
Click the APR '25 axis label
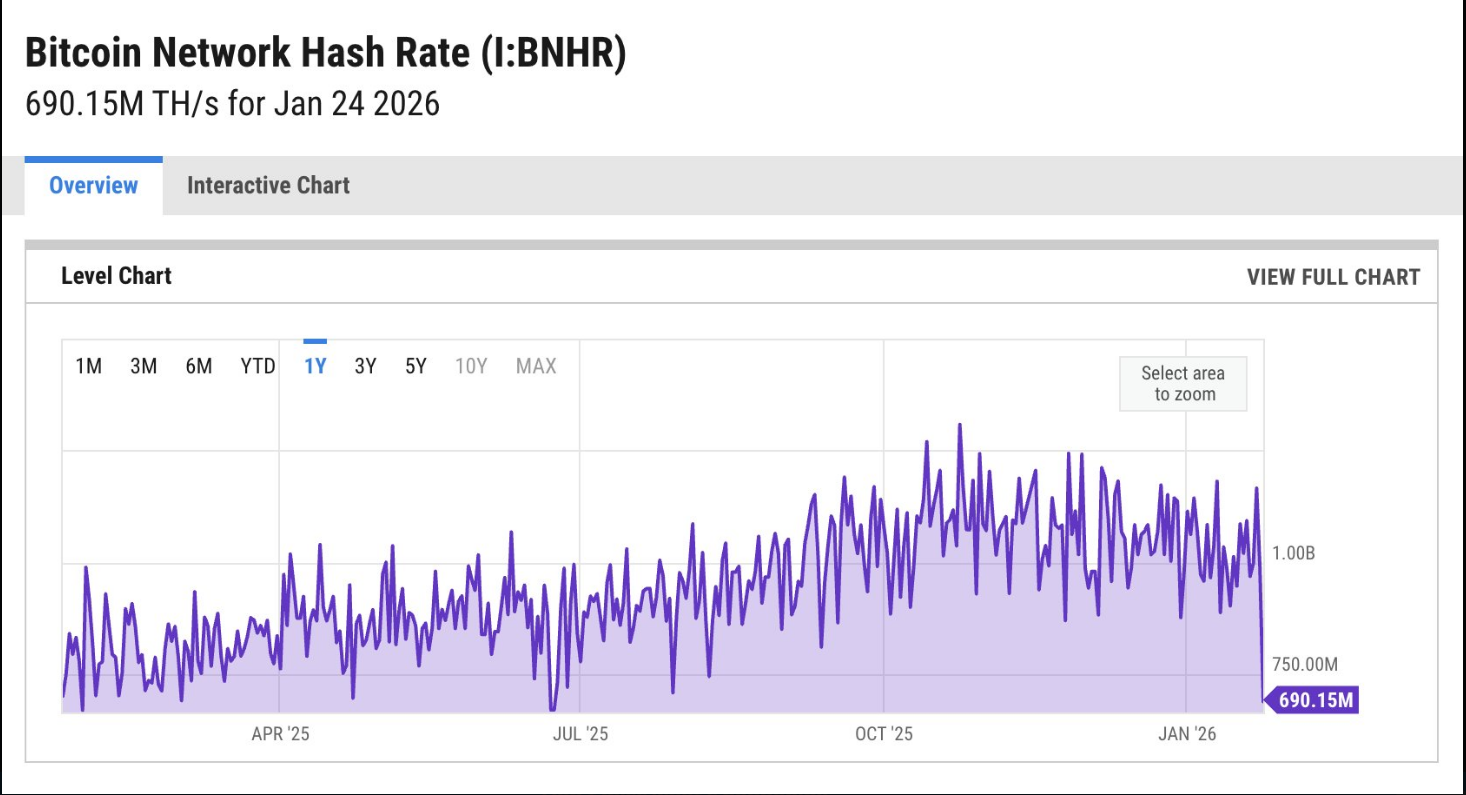(x=280, y=735)
